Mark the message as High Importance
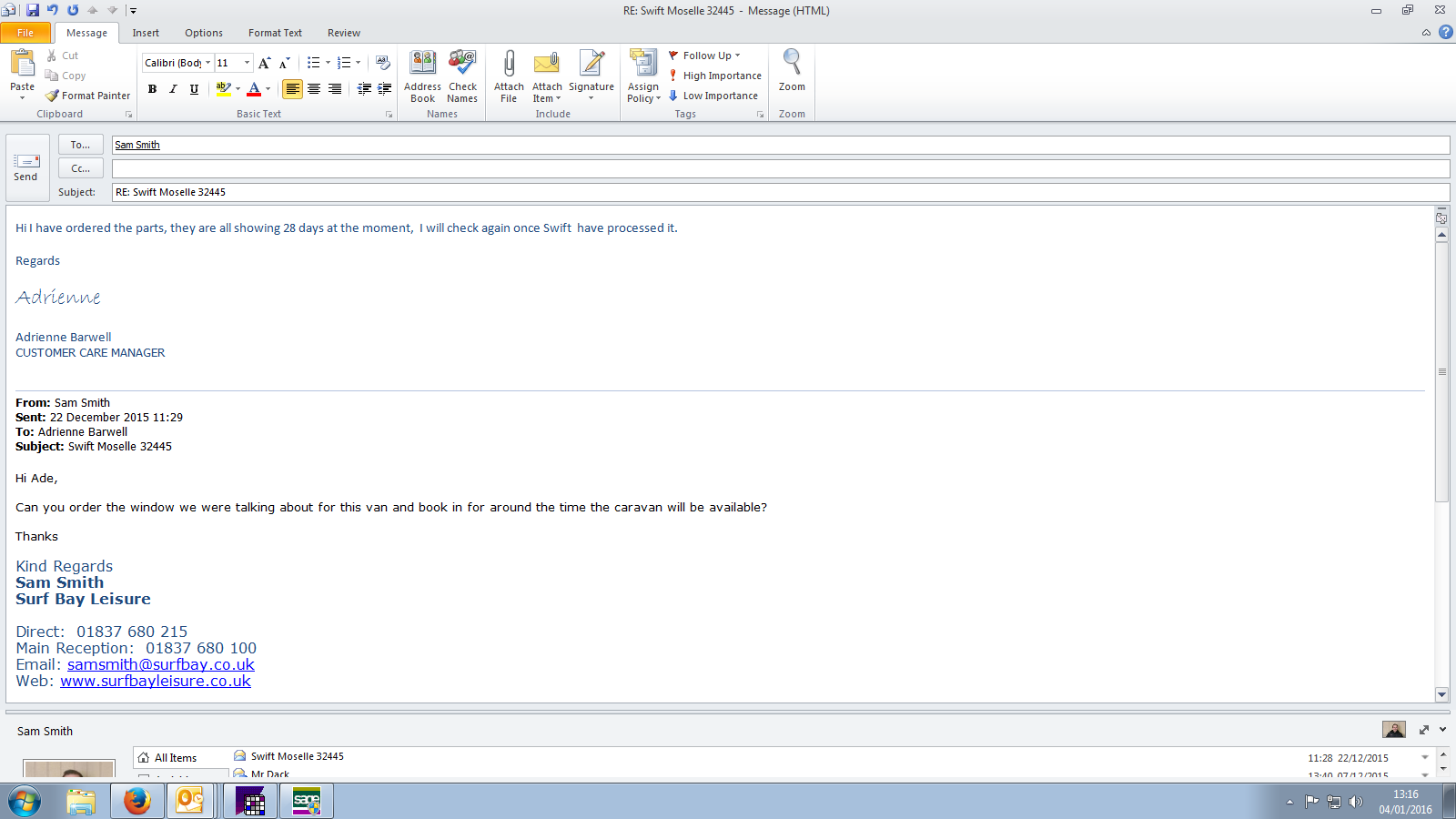This screenshot has width=1456, height=819. click(714, 76)
